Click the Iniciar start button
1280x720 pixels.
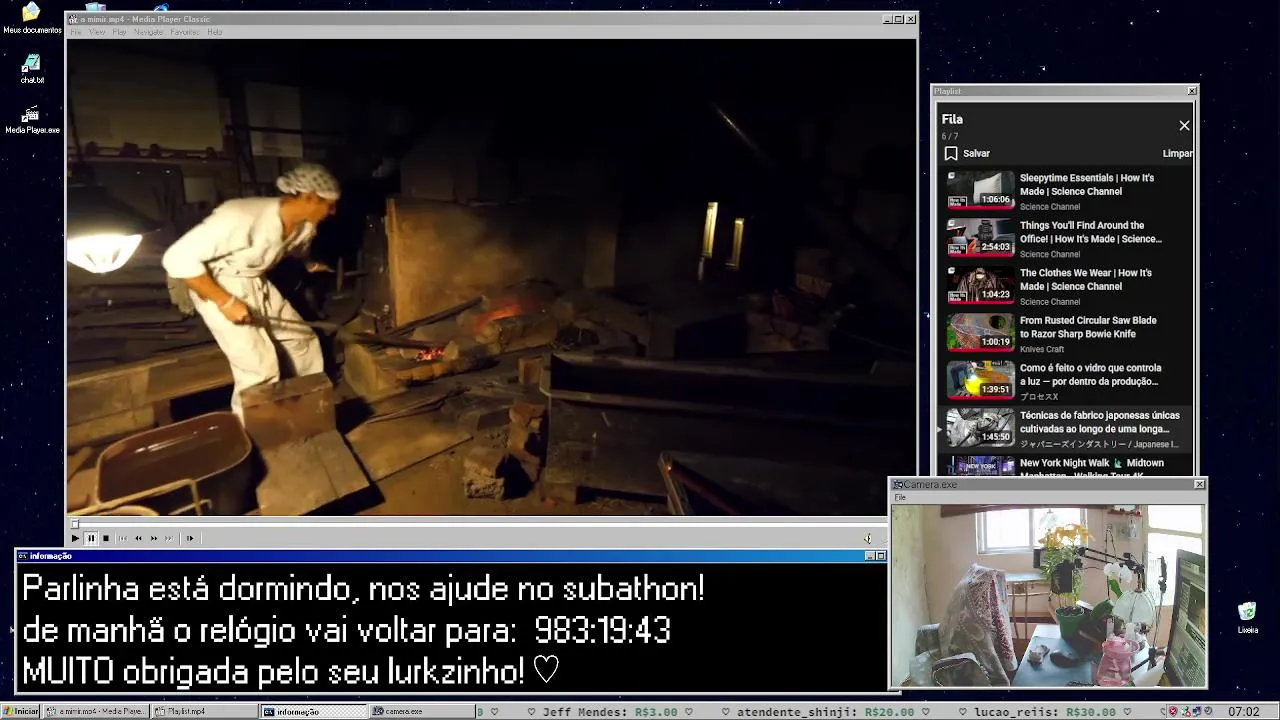tap(21, 712)
